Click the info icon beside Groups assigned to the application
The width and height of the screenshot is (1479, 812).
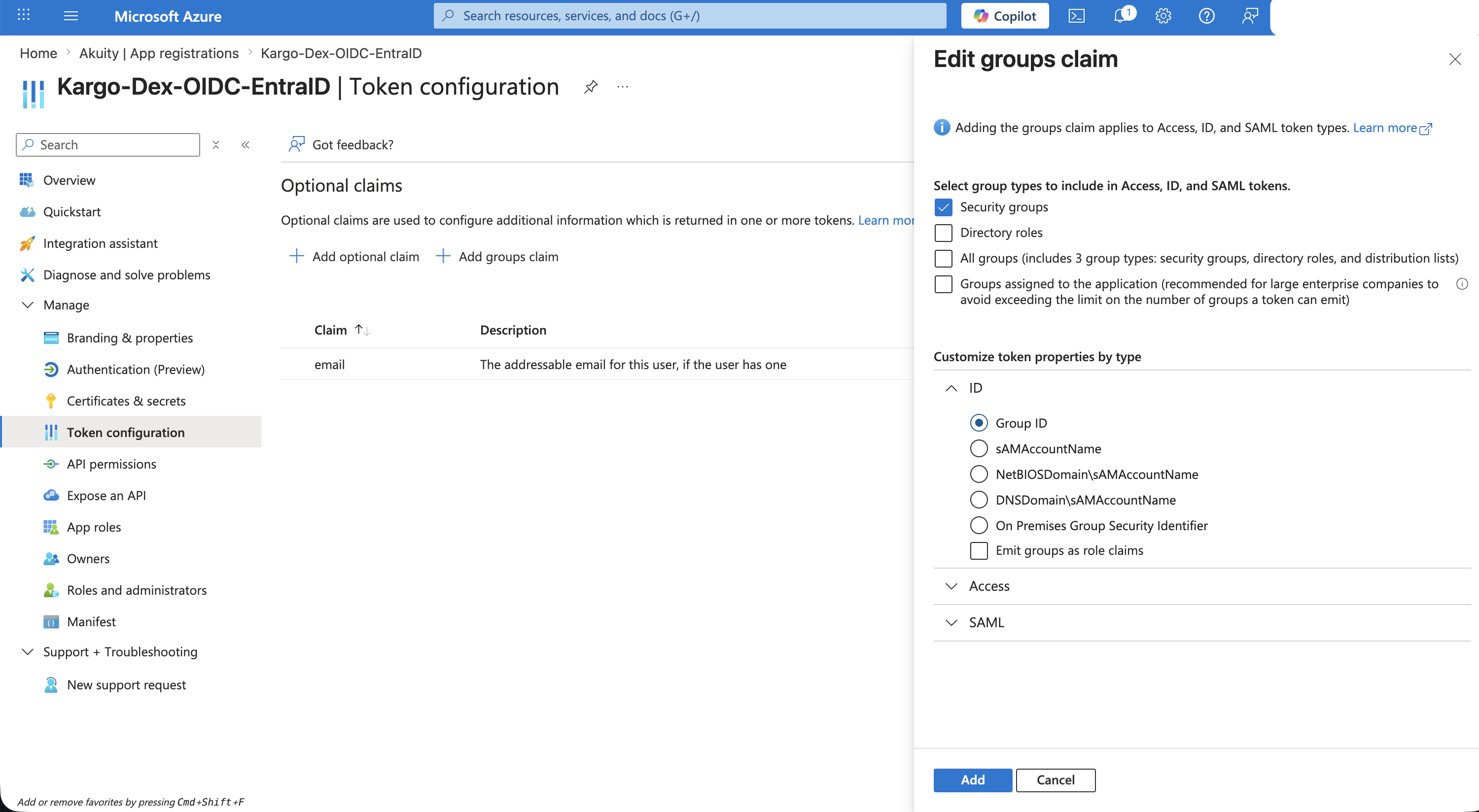pos(1462,283)
